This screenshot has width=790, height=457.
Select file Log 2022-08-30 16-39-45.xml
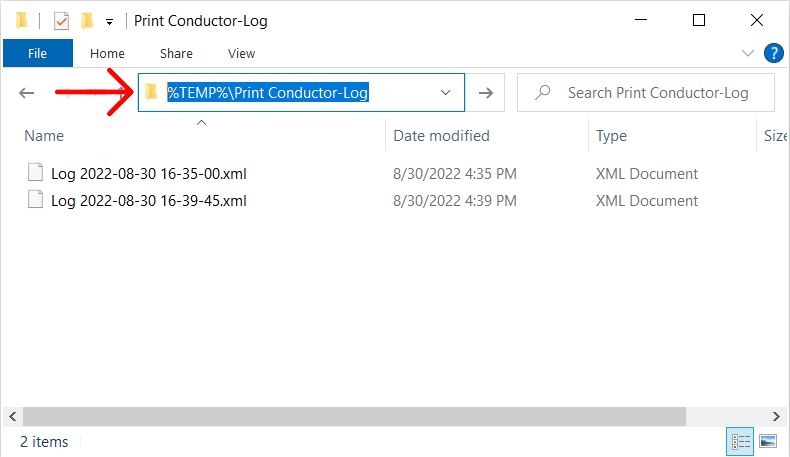(149, 201)
